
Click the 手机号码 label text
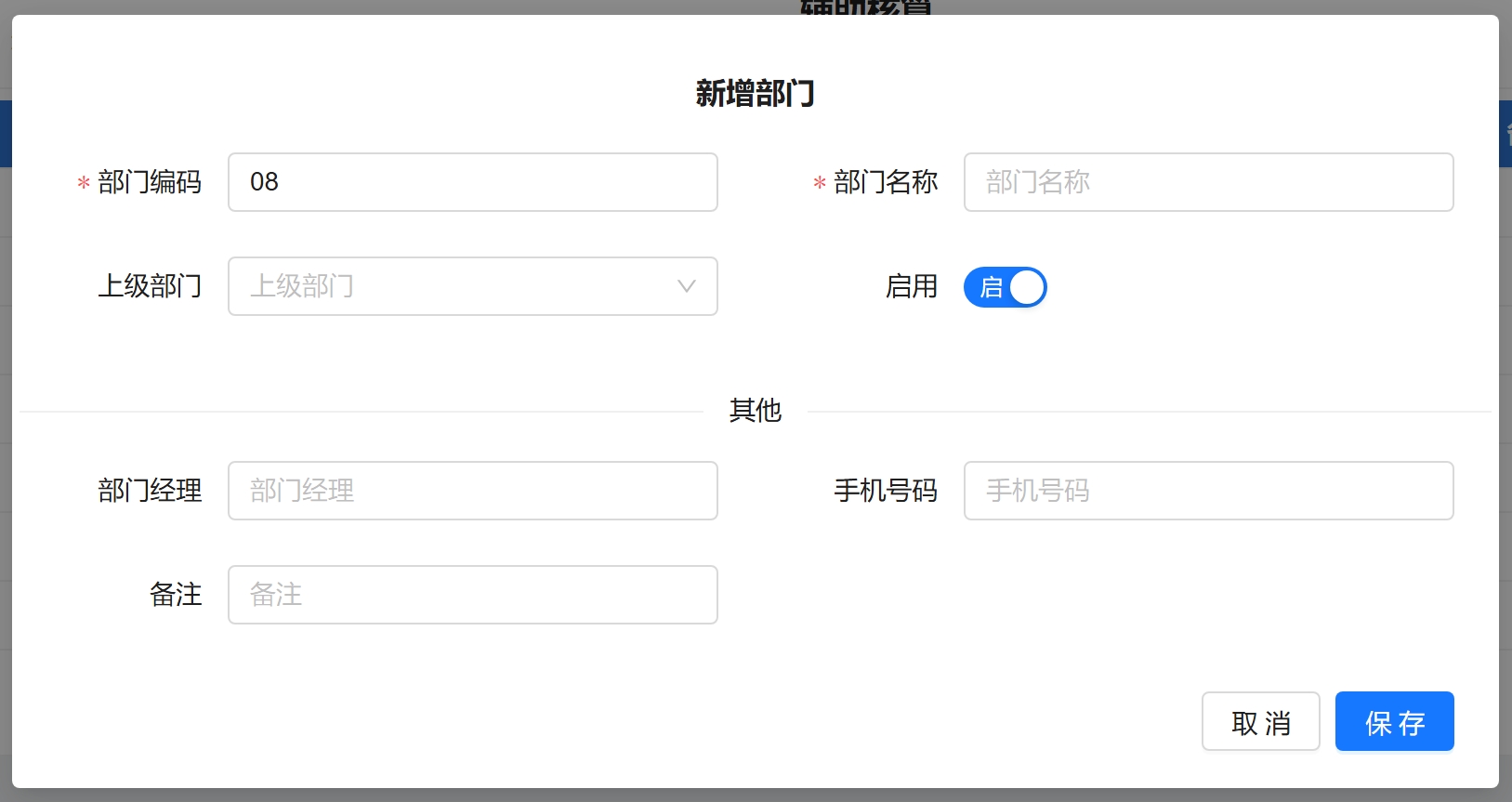click(x=886, y=491)
